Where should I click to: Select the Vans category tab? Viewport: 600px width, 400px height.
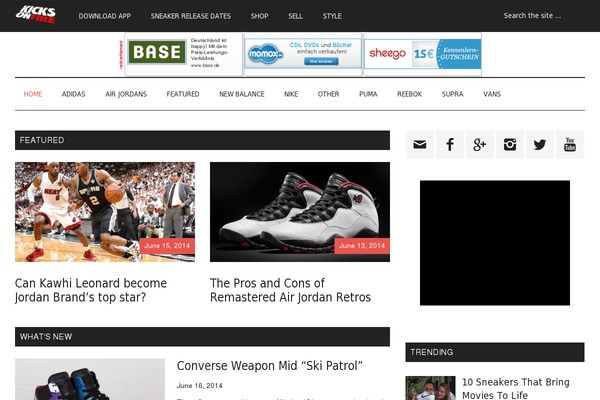(492, 94)
